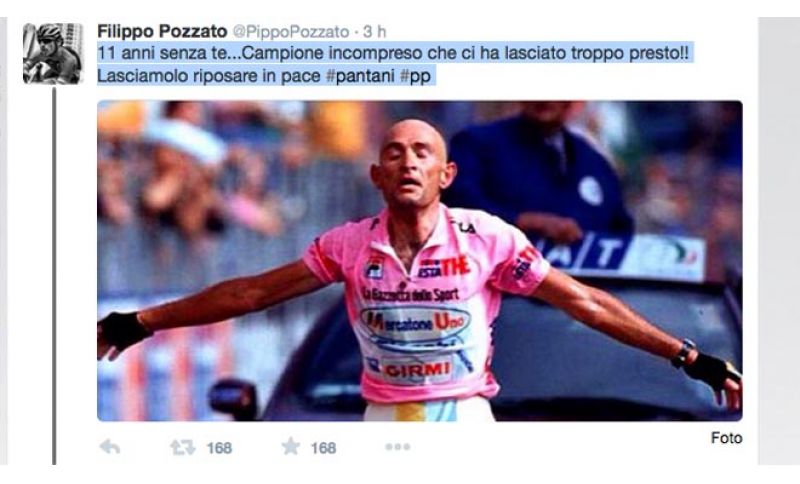
Task: Open the tweet permalink from the 3 h timestamp
Action: point(374,32)
